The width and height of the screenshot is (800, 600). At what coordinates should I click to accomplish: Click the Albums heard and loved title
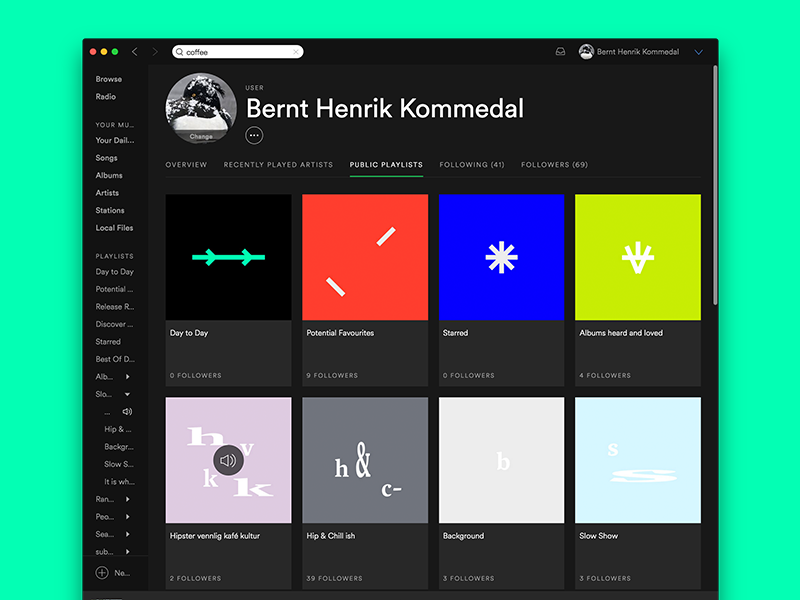pos(621,333)
